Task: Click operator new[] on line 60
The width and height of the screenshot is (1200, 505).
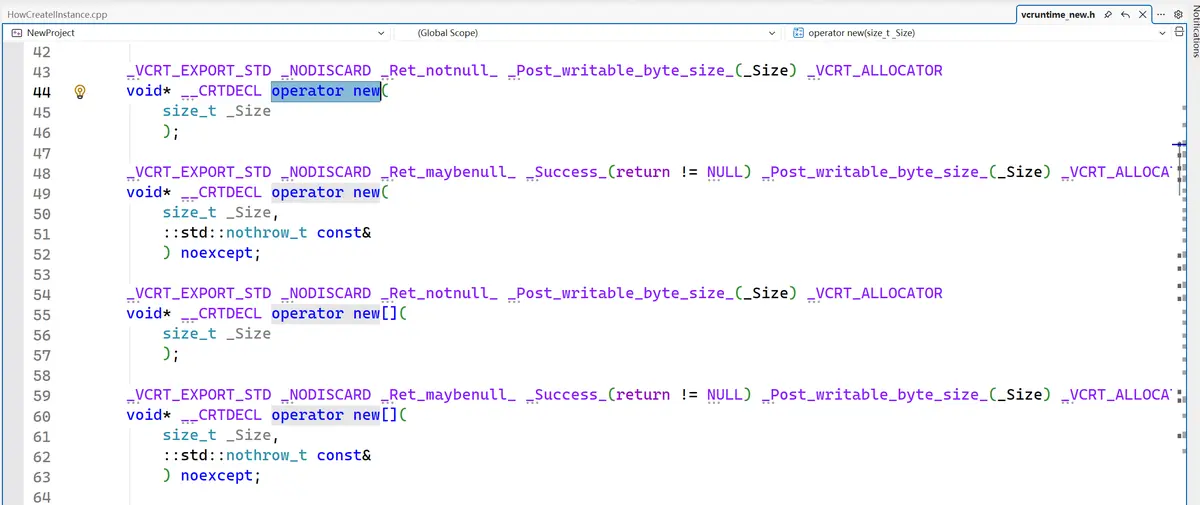Action: tap(335, 414)
